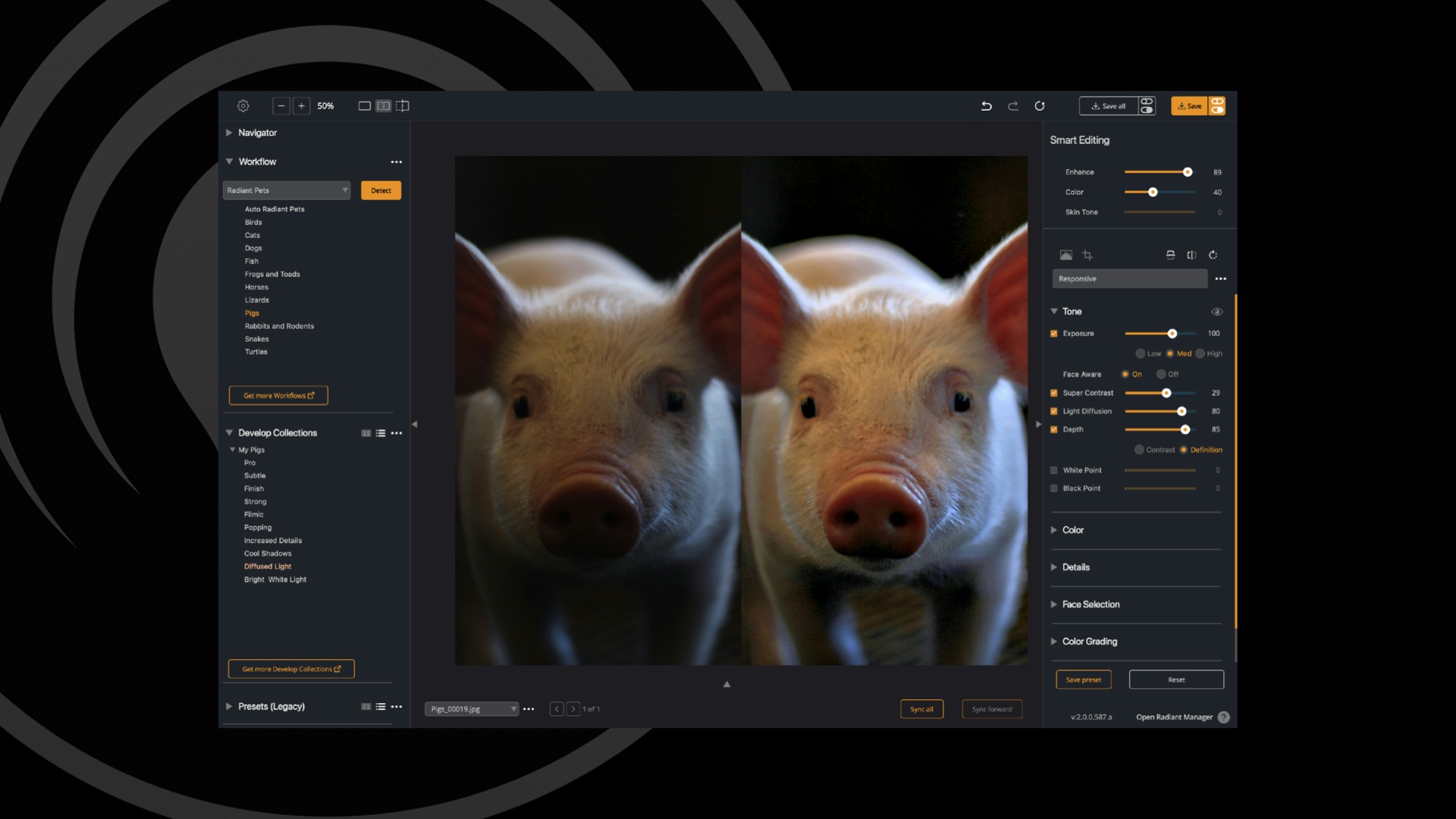
Task: Turn Face Aware Off
Action: (1161, 375)
